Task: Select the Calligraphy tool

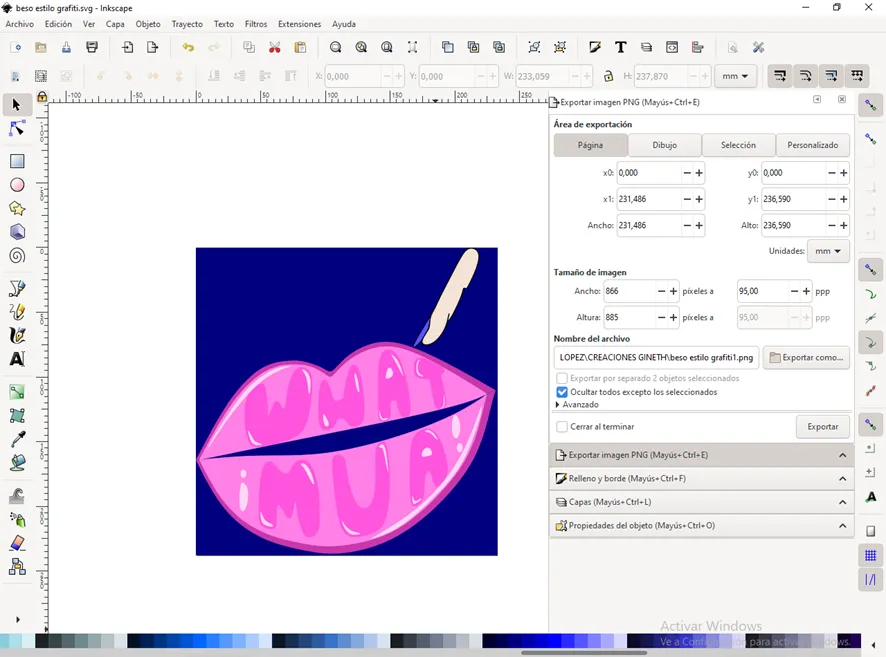Action: point(17,336)
